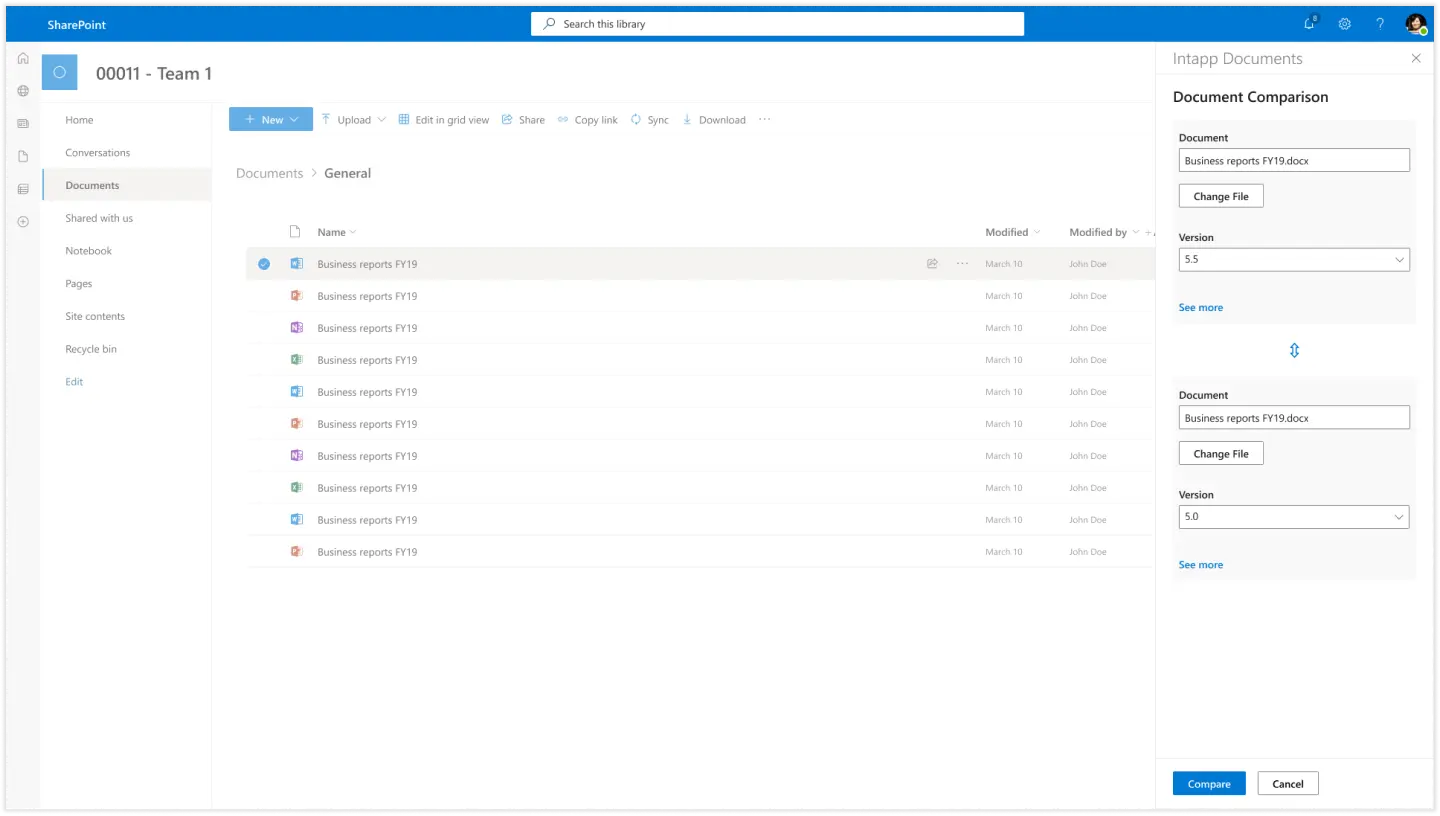The width and height of the screenshot is (1440, 816).
Task: Click Share in the command bar
Action: (x=523, y=120)
